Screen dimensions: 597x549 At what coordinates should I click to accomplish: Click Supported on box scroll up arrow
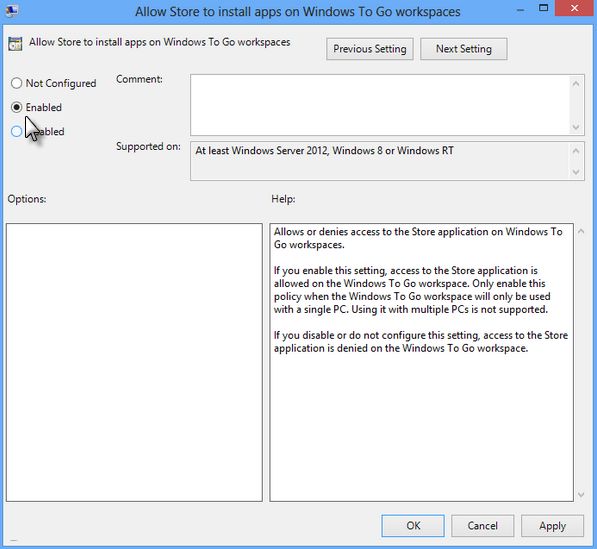pyautogui.click(x=576, y=151)
